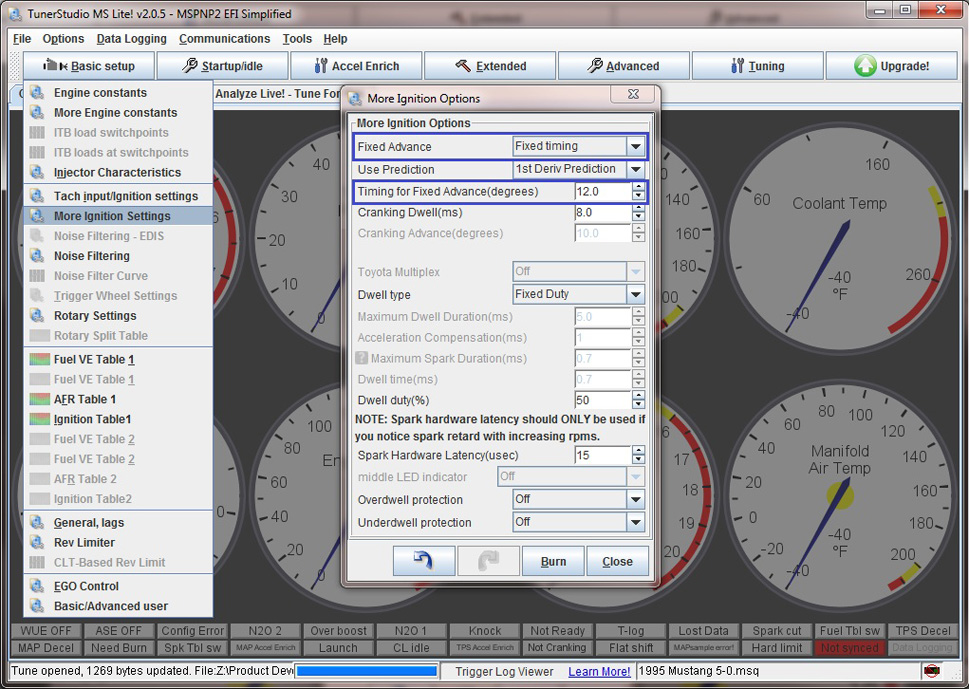Open the Learn More! link
This screenshot has width=969, height=689.
(x=599, y=671)
